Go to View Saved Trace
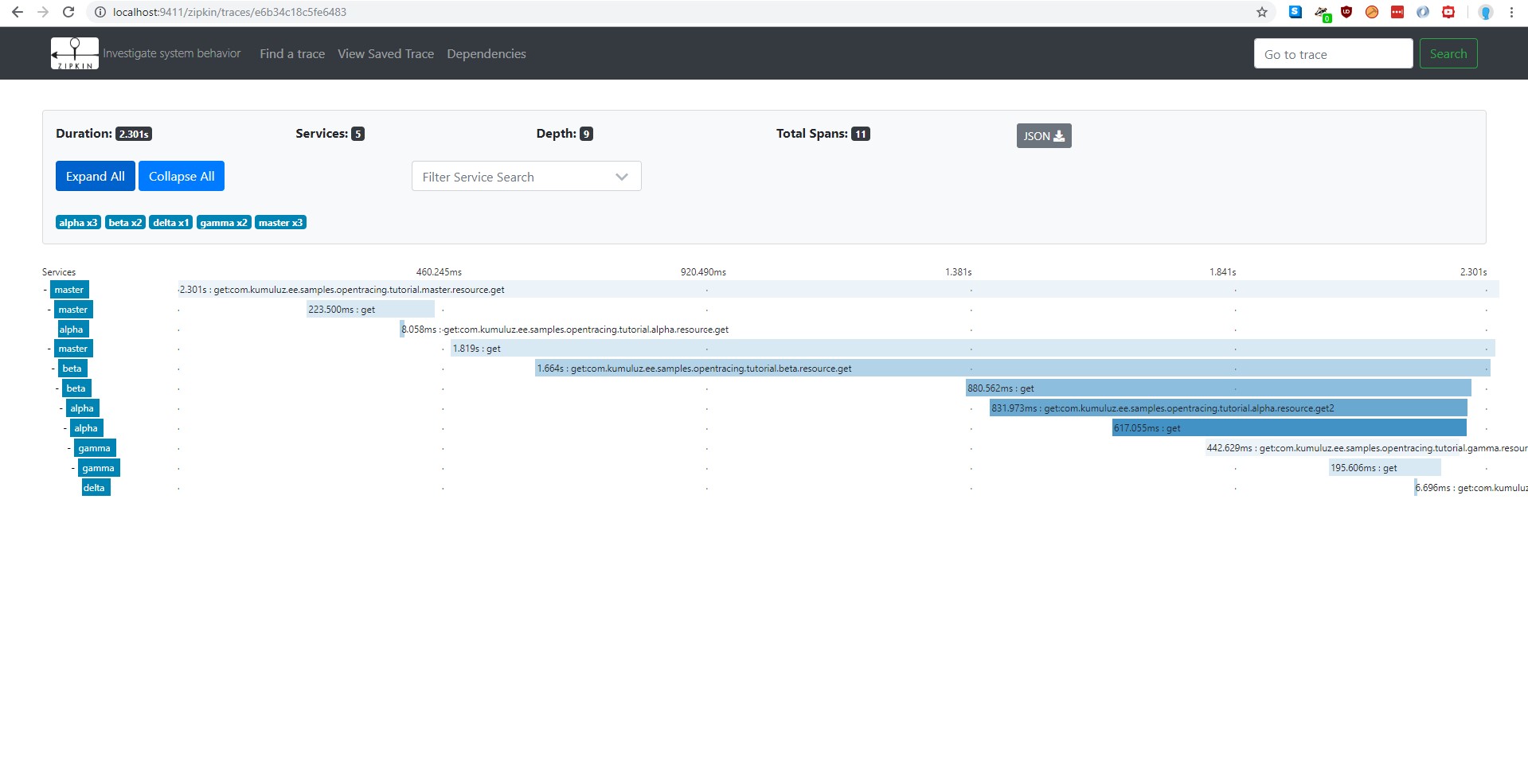This screenshot has width=1528, height=784. [385, 53]
